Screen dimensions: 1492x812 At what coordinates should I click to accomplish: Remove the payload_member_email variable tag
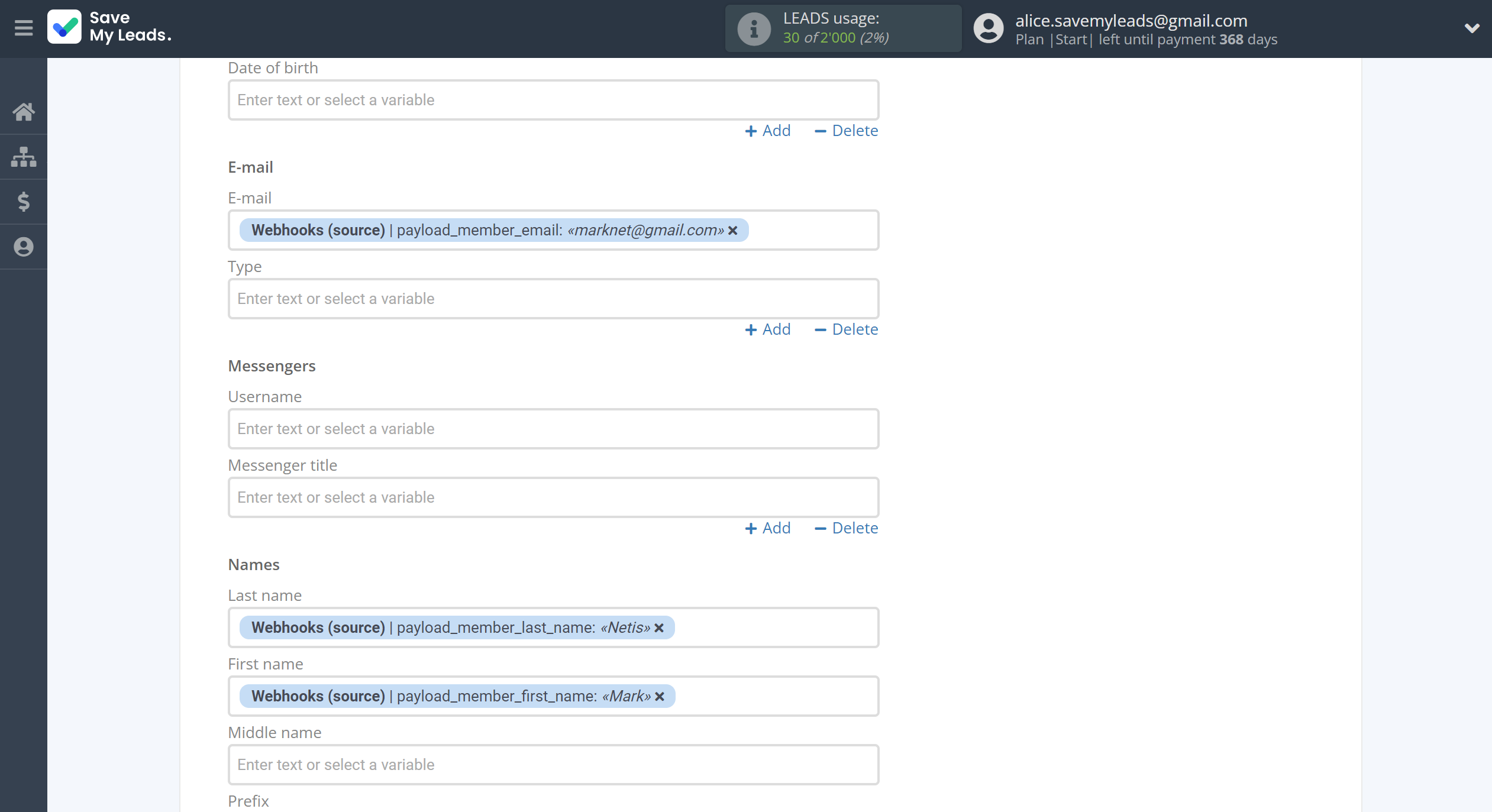[733, 231]
